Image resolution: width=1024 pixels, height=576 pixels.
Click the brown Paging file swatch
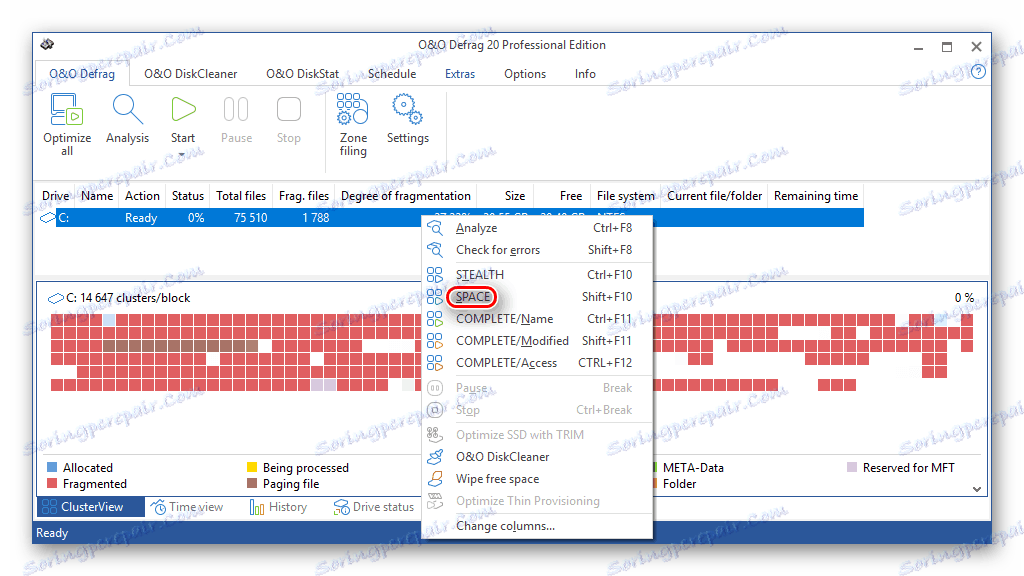pyautogui.click(x=251, y=484)
